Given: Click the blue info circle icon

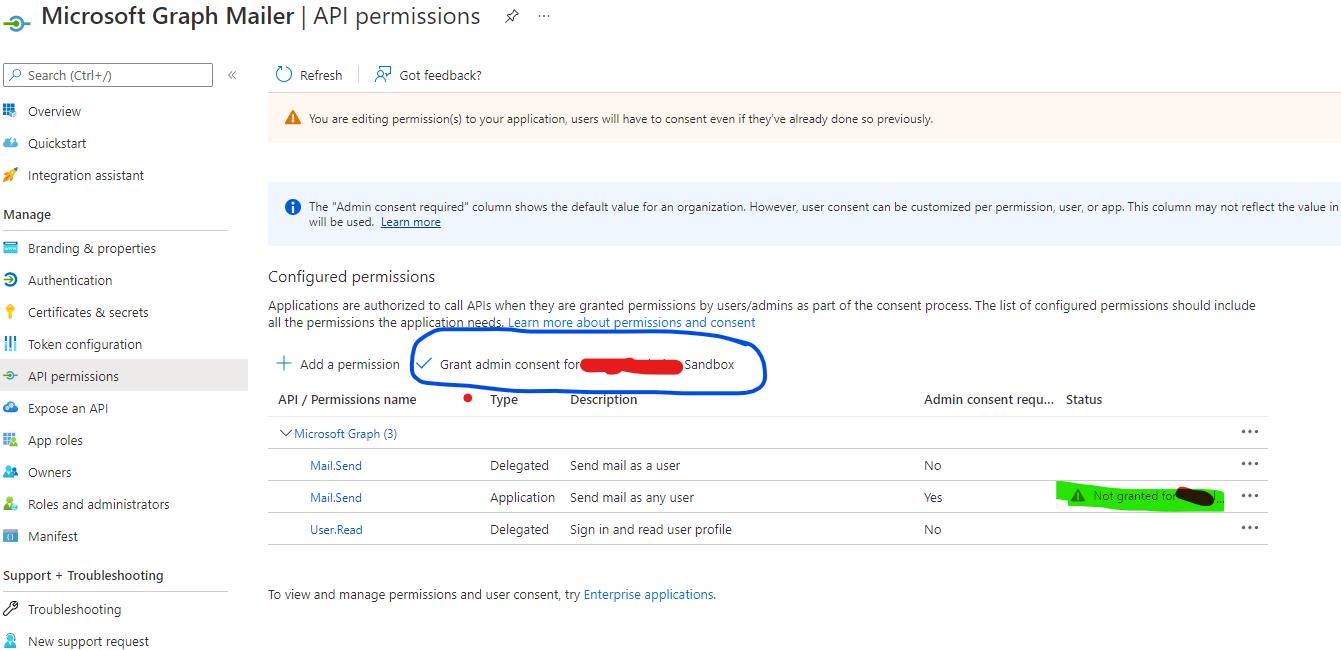Looking at the screenshot, I should (x=292, y=207).
